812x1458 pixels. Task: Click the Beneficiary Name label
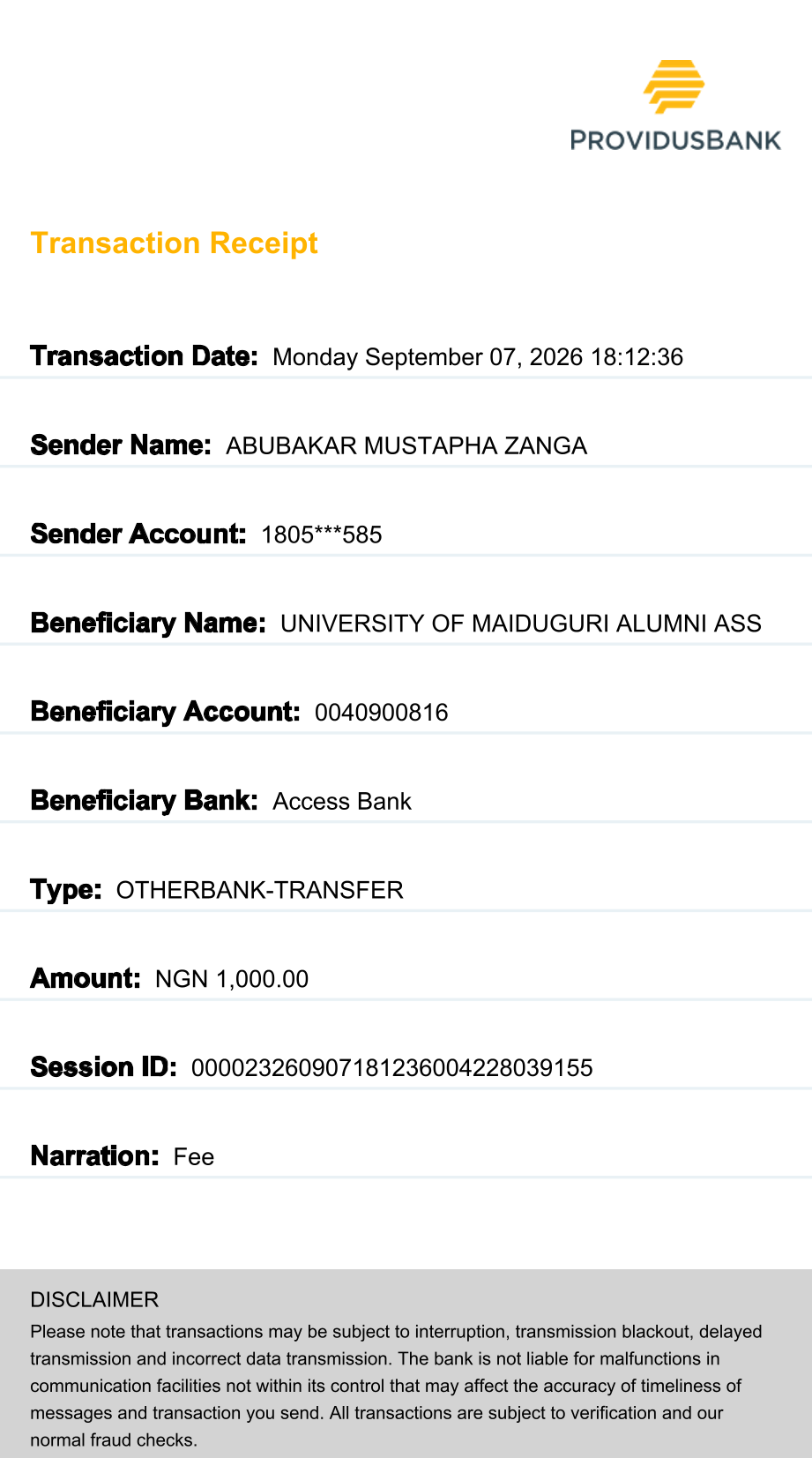[148, 624]
